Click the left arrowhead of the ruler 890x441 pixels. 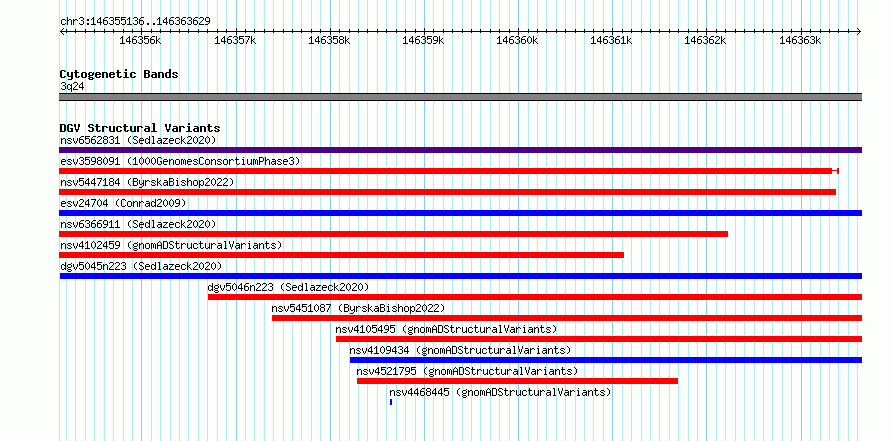click(62, 31)
